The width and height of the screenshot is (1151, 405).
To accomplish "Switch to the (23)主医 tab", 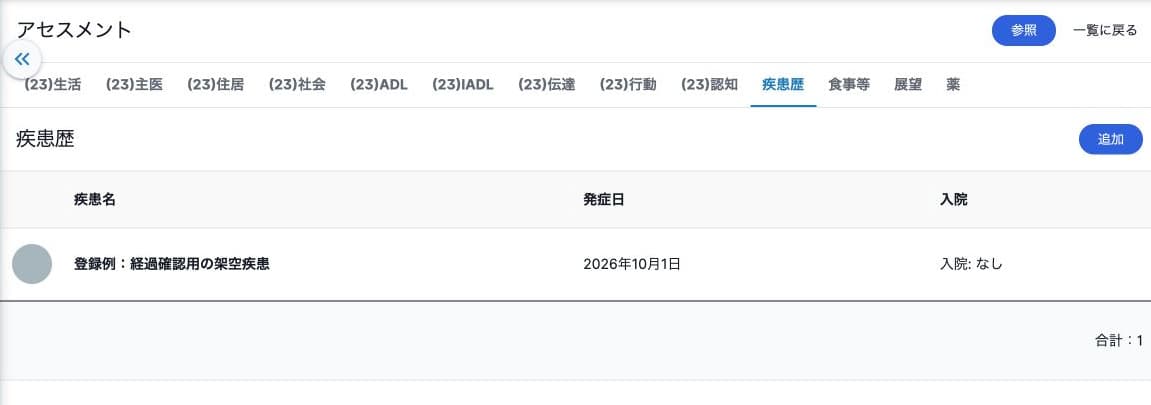I will [134, 84].
